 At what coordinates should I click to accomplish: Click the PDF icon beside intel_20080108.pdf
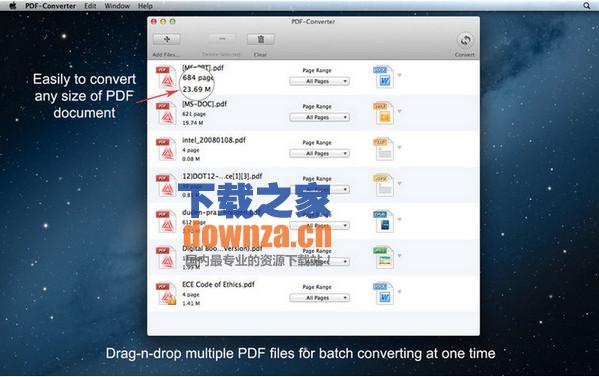pyautogui.click(x=166, y=149)
